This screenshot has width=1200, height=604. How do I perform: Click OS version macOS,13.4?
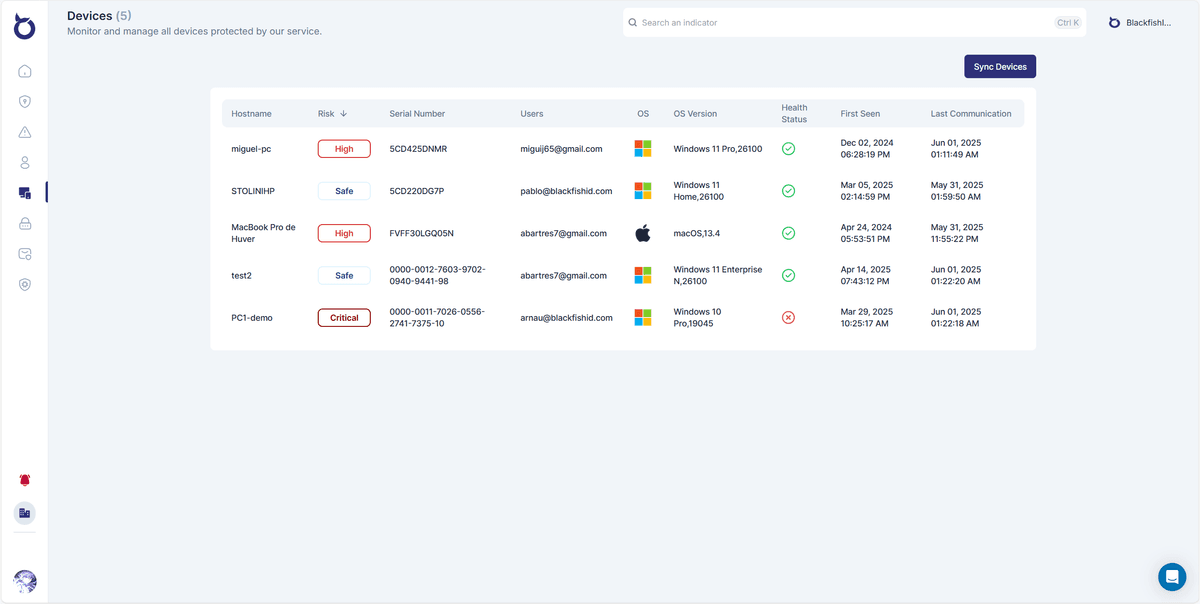click(x=697, y=233)
